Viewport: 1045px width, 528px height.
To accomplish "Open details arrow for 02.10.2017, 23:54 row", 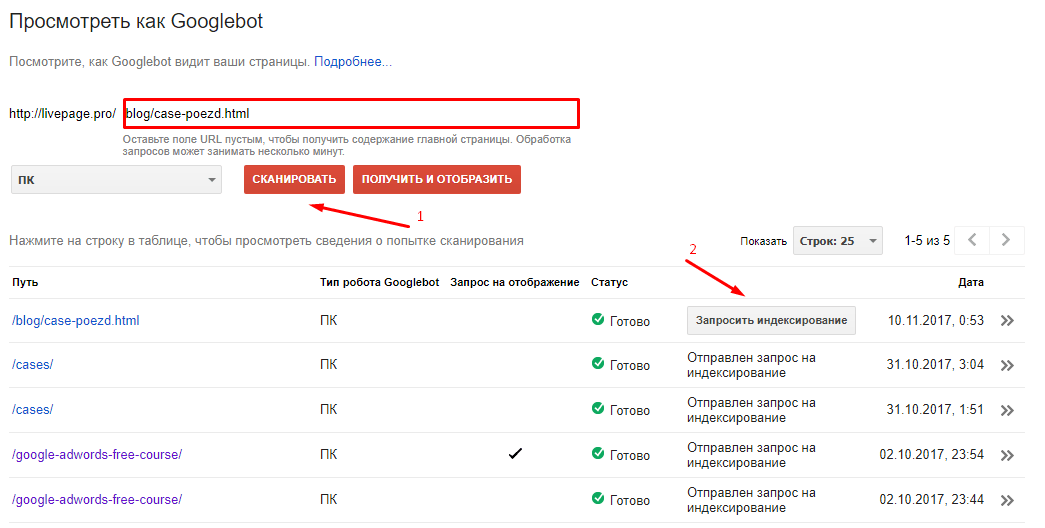I will click(x=1007, y=455).
